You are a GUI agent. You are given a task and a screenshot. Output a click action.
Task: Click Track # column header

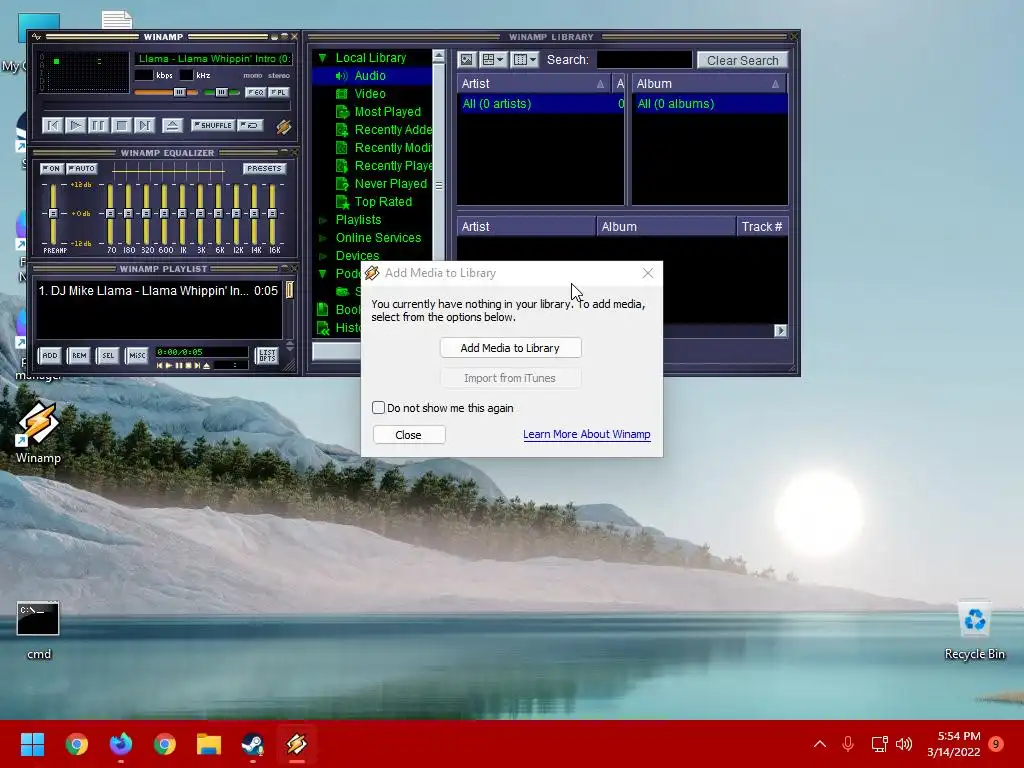pos(762,227)
